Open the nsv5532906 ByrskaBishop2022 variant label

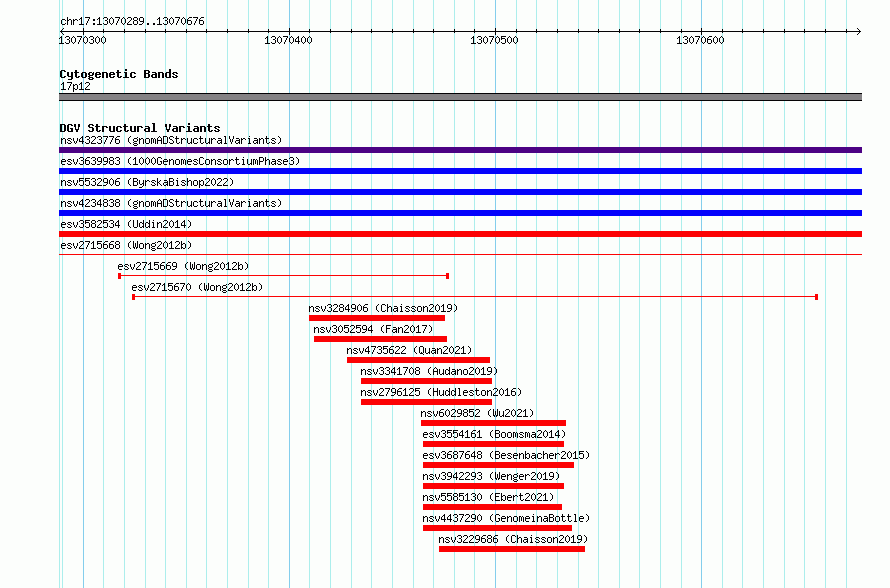click(147, 182)
